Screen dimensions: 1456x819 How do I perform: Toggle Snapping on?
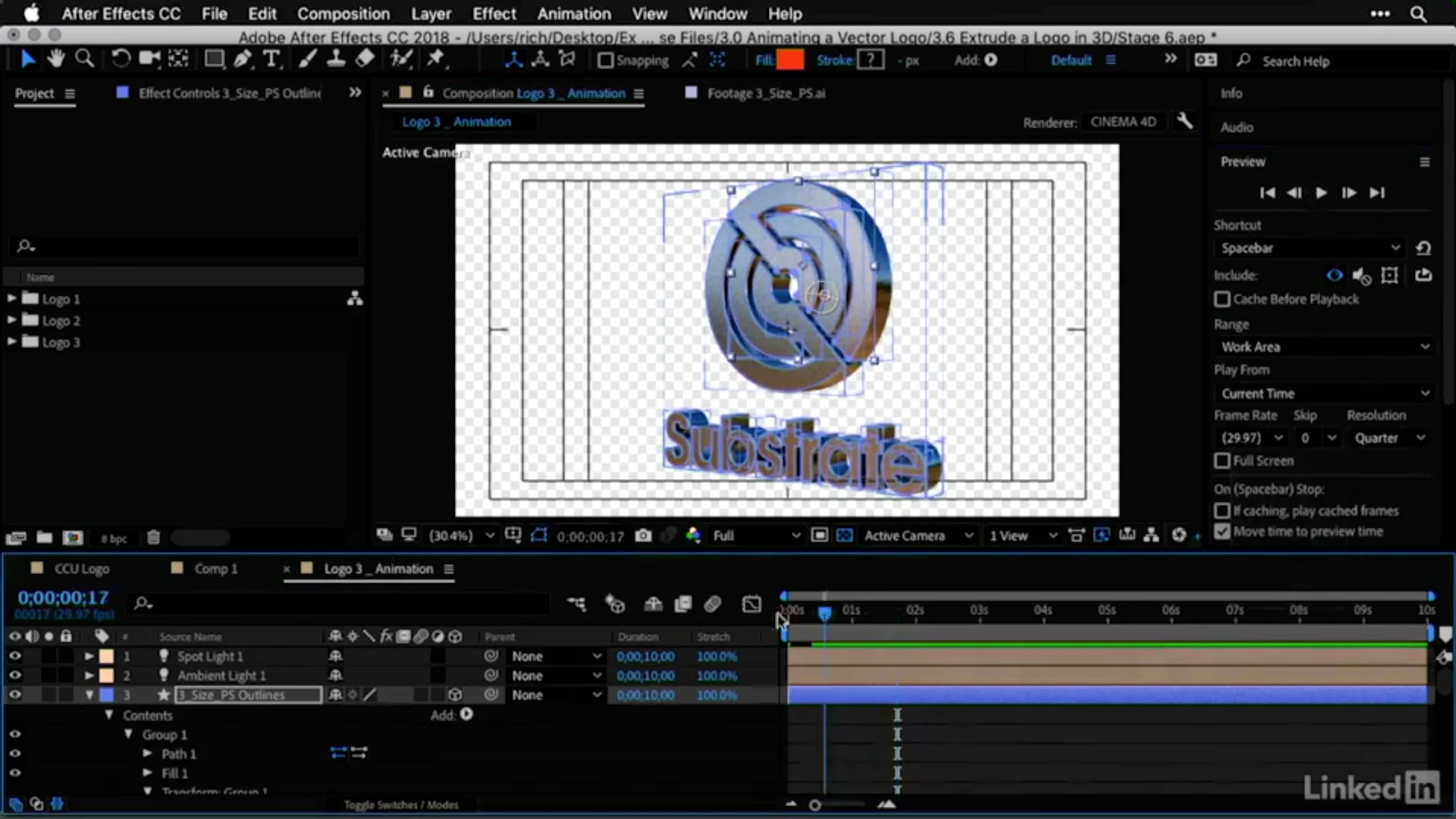point(605,61)
